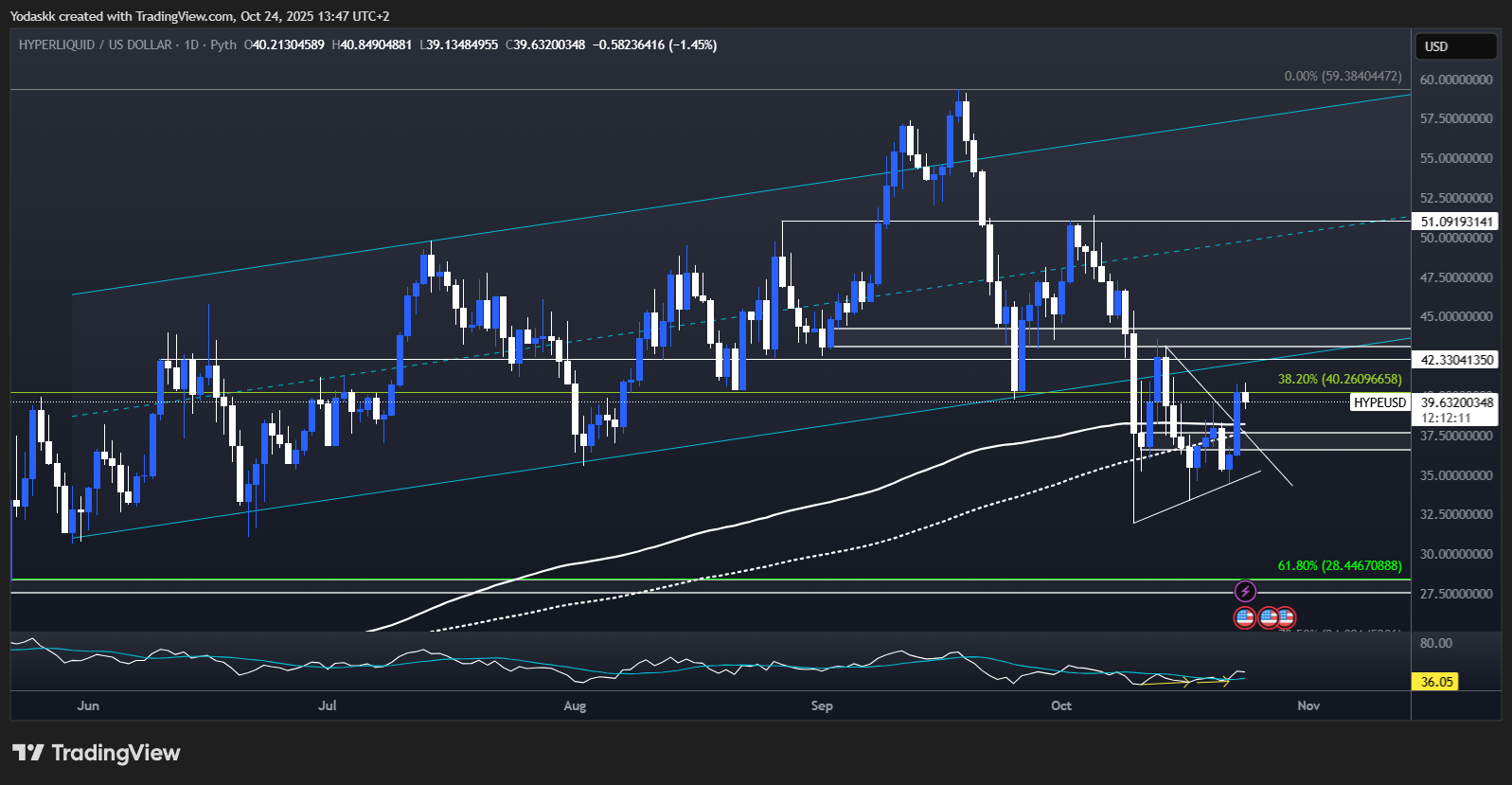Select the current price label 39.63200348
Viewport: 1512px width, 785px height.
coord(1457,402)
